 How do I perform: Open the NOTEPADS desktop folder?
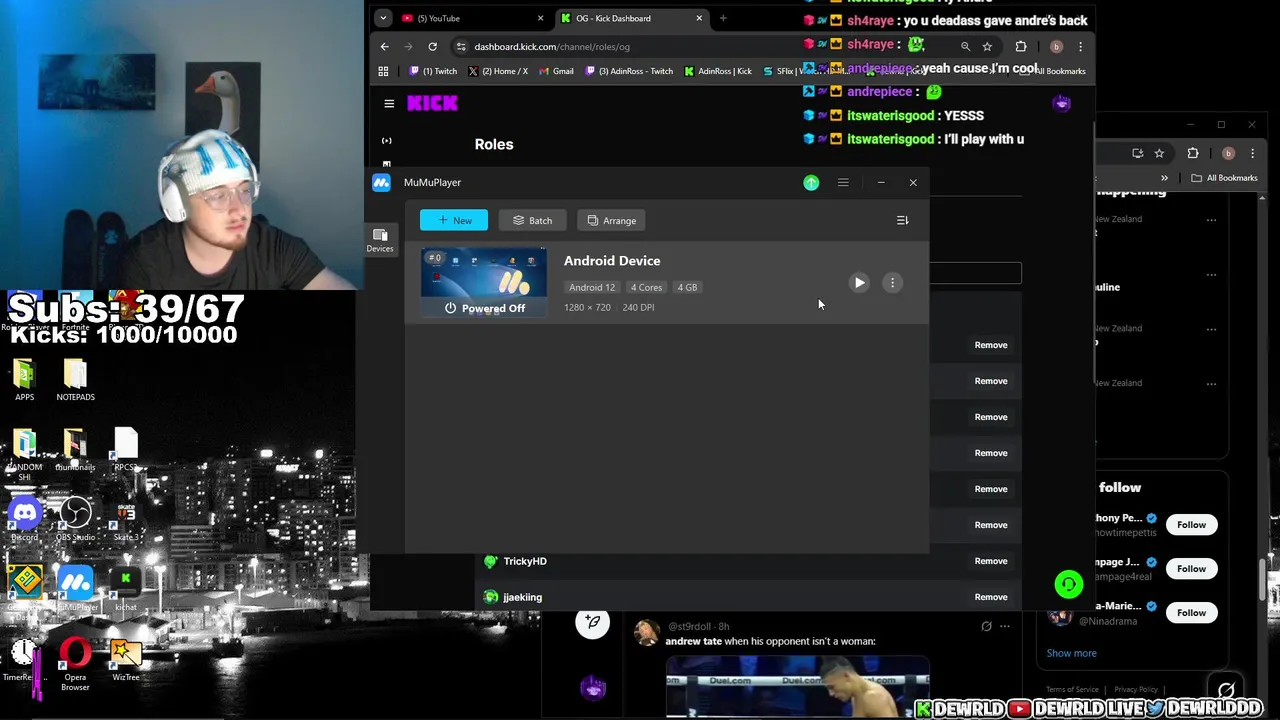pos(75,380)
